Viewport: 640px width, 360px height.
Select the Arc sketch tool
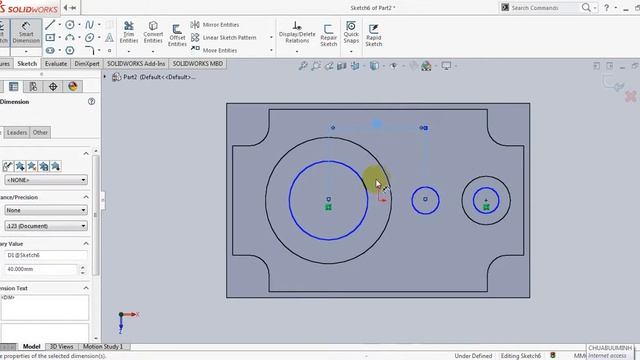tap(70, 38)
